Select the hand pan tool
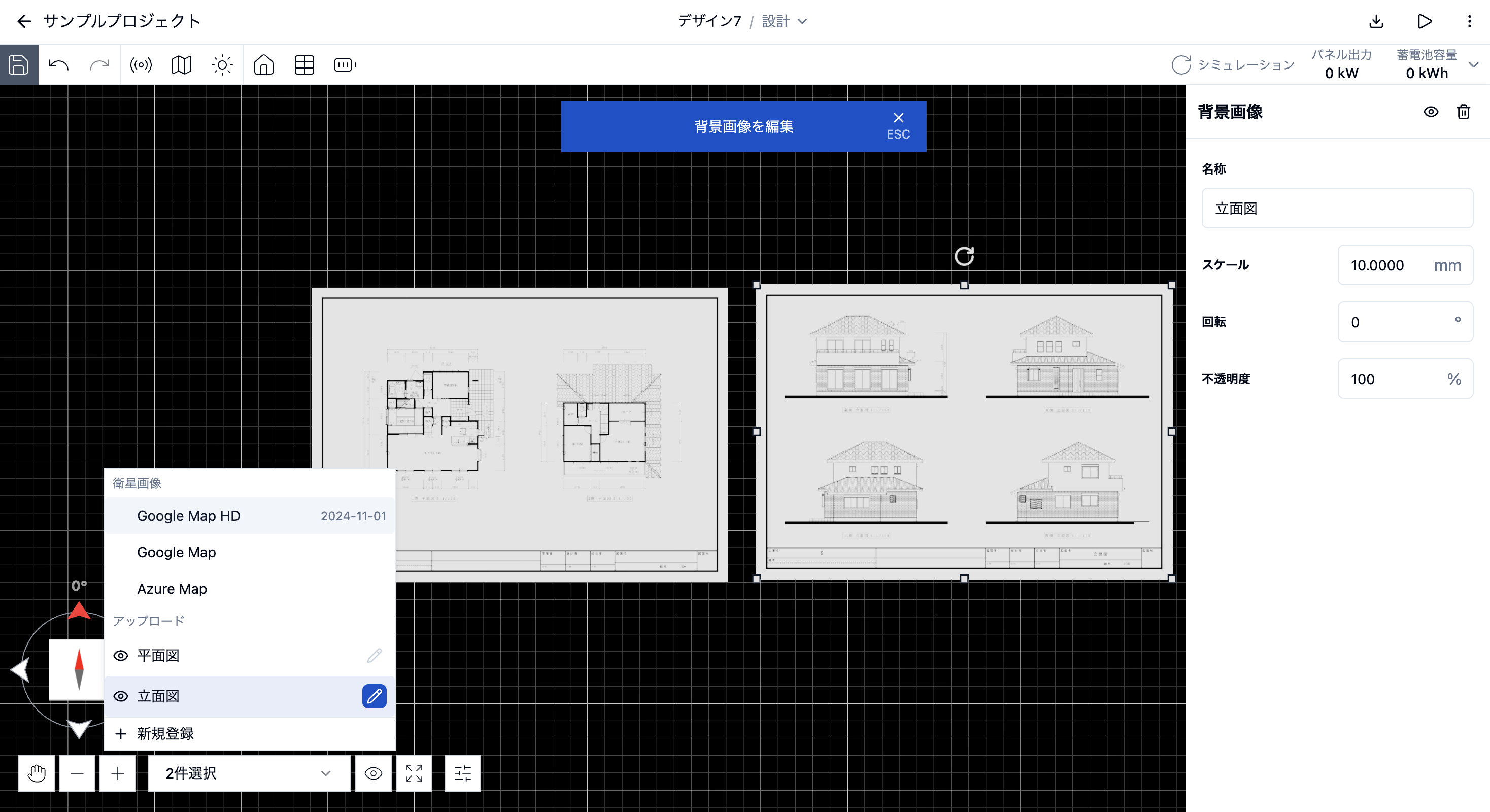Viewport: 1490px width, 812px height. [x=37, y=773]
